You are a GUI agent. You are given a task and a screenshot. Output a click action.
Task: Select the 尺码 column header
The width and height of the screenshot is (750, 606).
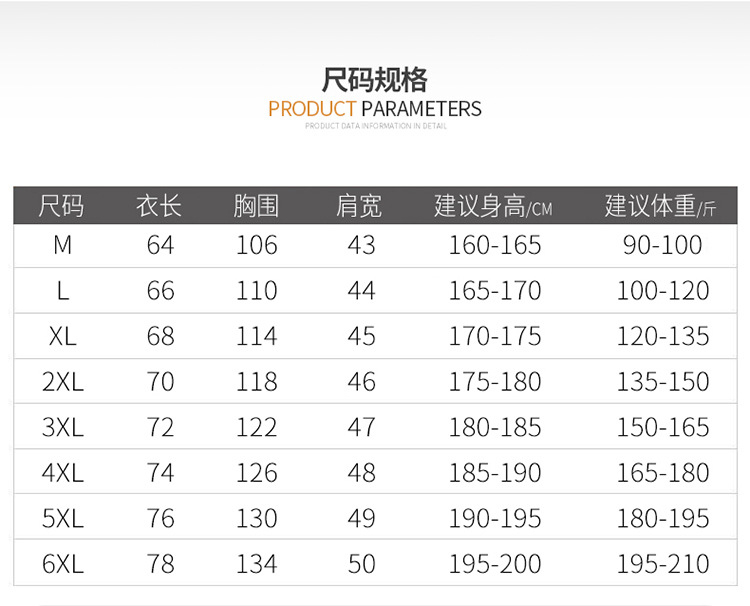[62, 206]
